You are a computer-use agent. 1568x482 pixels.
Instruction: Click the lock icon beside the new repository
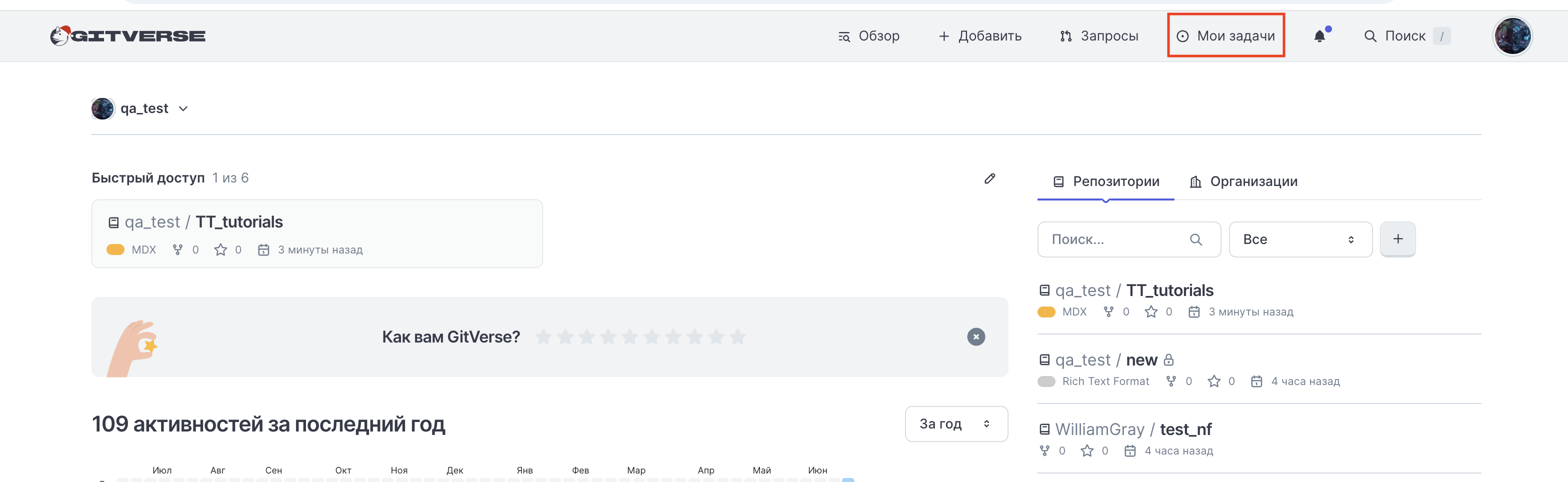(1168, 359)
